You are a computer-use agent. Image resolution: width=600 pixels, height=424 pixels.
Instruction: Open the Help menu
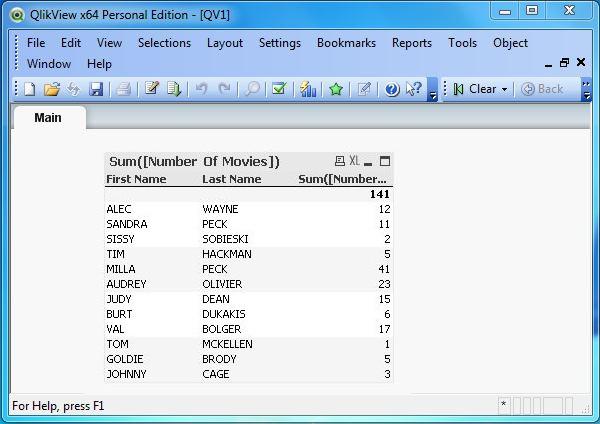[99, 64]
